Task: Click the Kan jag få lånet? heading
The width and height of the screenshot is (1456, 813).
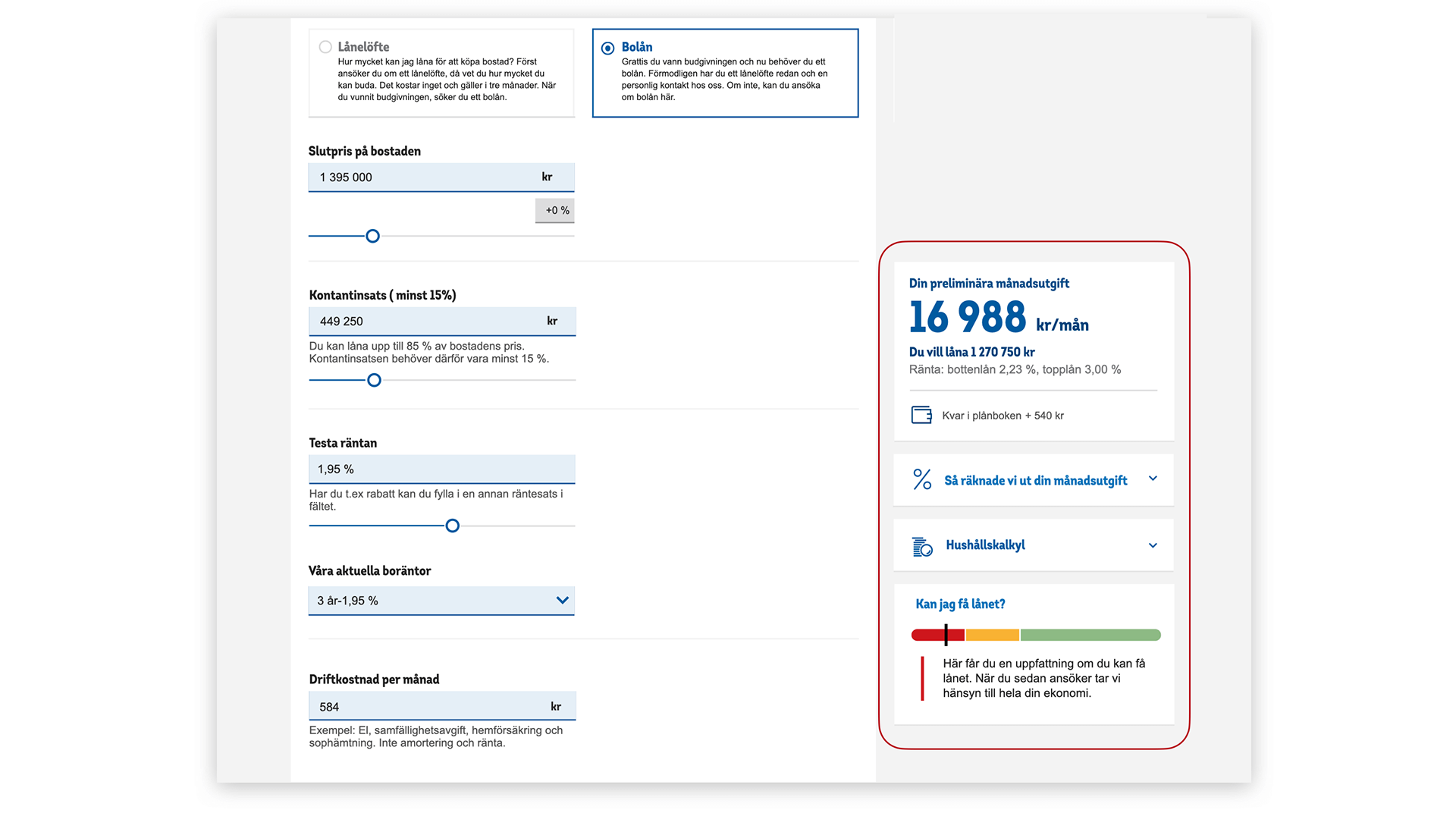Action: click(960, 604)
